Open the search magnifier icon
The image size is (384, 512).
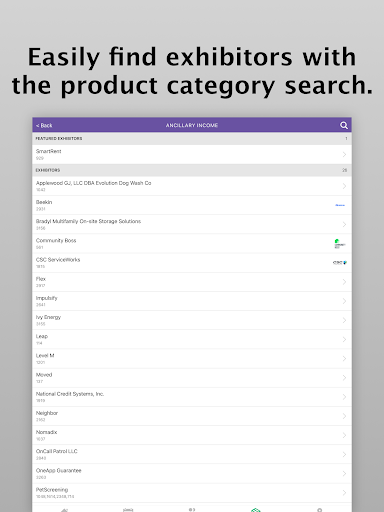[x=344, y=125]
